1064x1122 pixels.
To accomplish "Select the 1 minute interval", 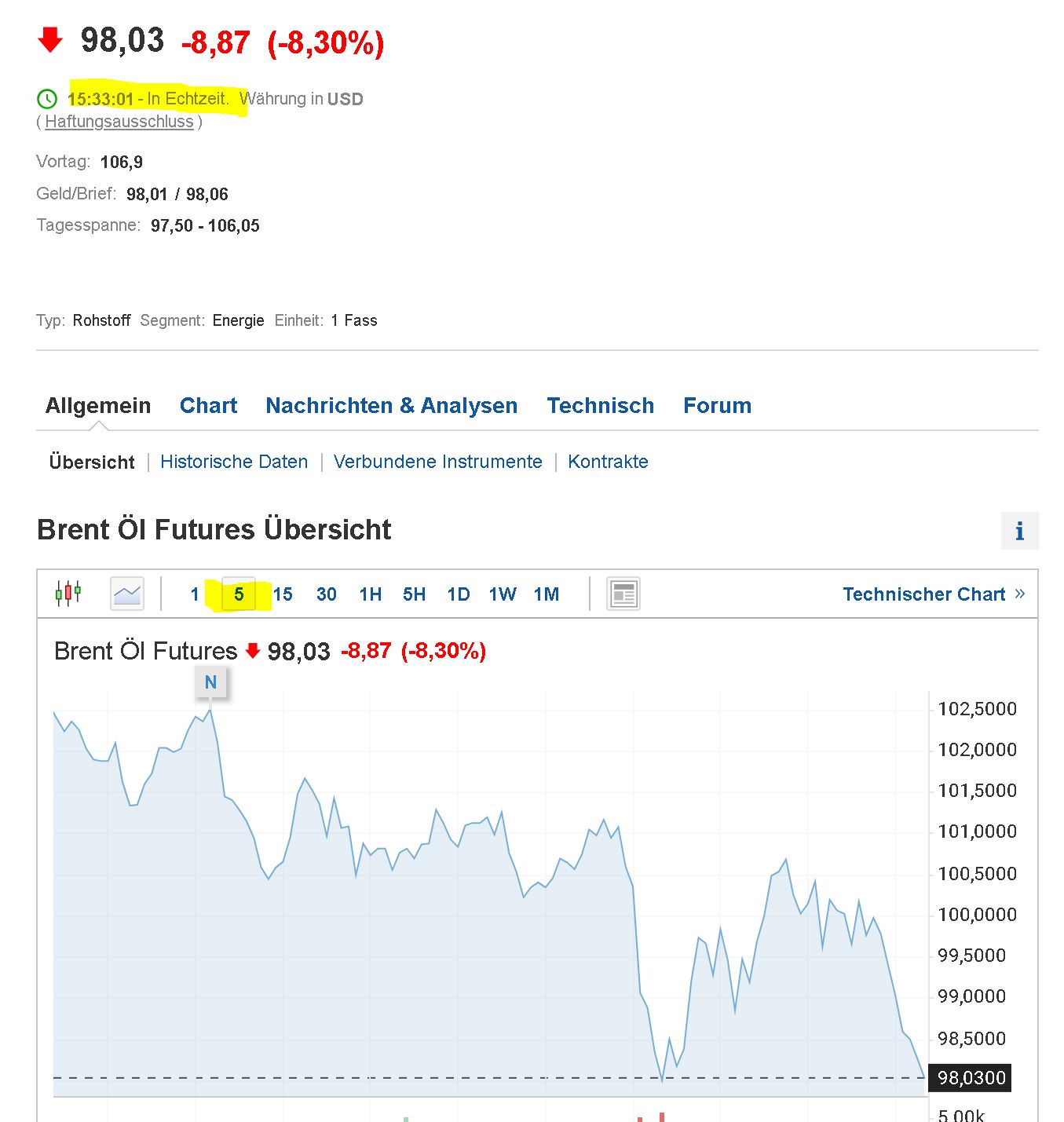I will pyautogui.click(x=195, y=594).
